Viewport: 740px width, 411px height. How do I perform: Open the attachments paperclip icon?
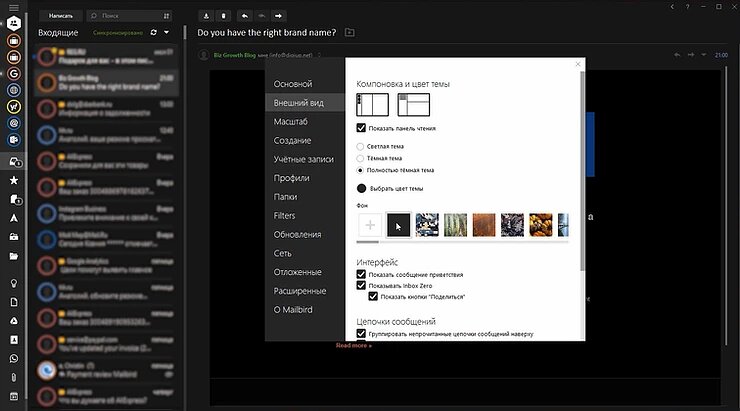pyautogui.click(x=14, y=377)
